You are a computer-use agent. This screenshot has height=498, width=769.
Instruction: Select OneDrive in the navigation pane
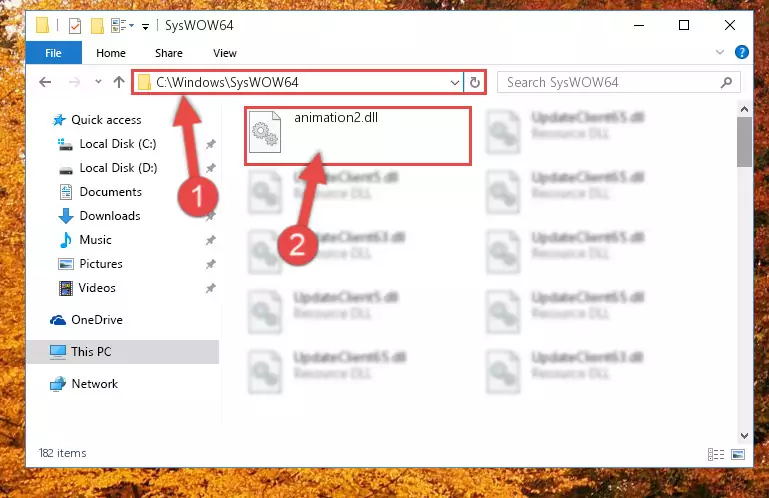coord(97,320)
